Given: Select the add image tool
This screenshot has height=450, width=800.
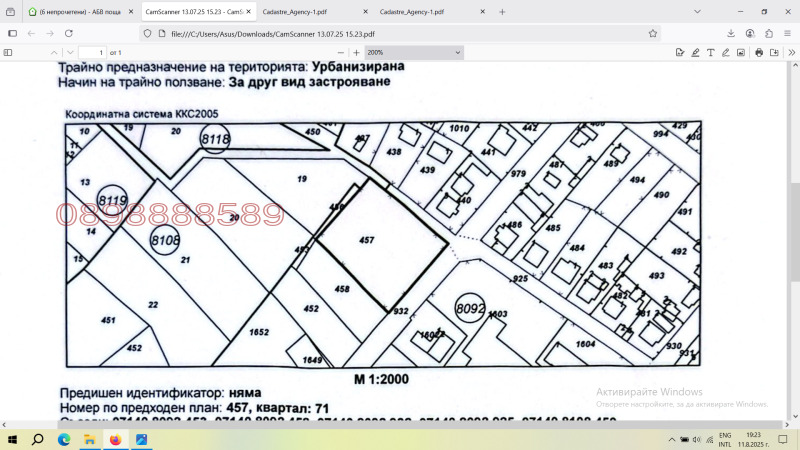Looking at the screenshot, I should [741, 53].
